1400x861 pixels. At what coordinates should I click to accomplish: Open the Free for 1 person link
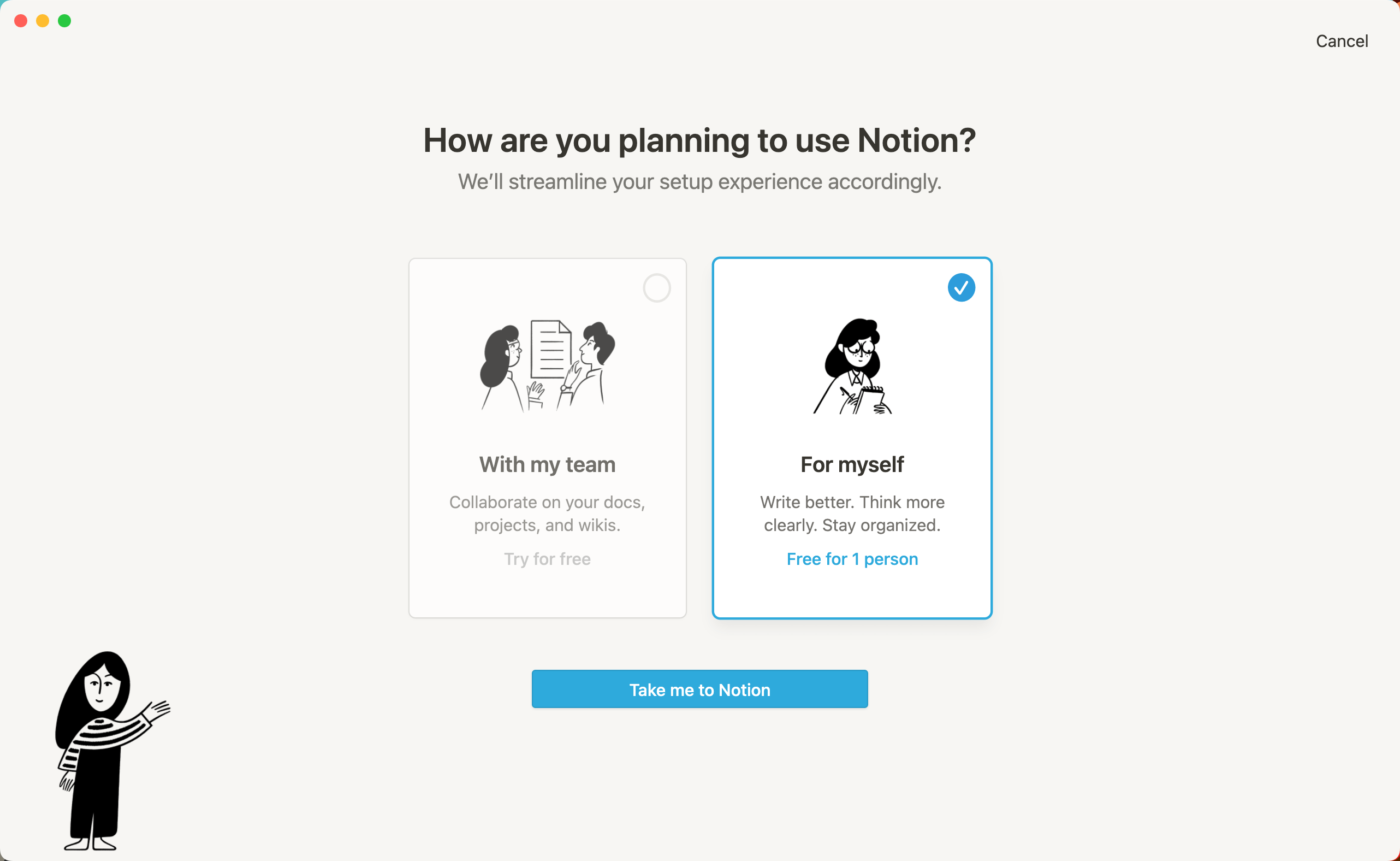click(x=852, y=559)
